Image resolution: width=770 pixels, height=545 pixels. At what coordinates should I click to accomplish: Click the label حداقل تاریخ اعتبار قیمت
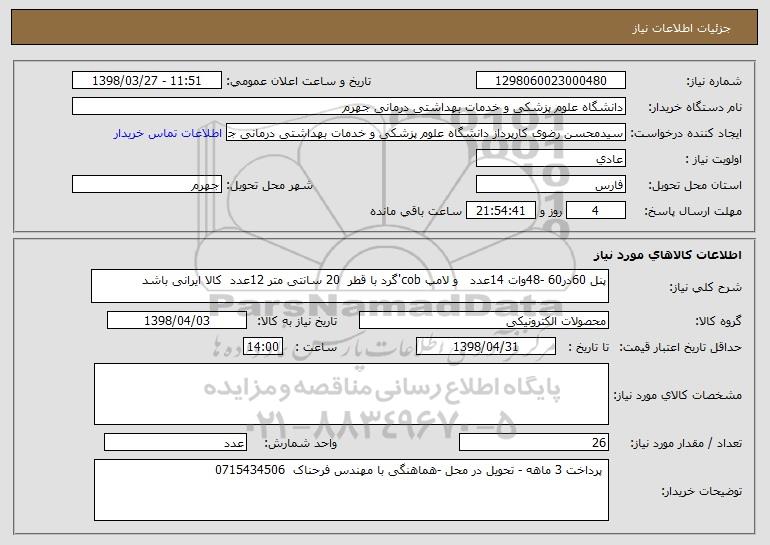(x=680, y=348)
